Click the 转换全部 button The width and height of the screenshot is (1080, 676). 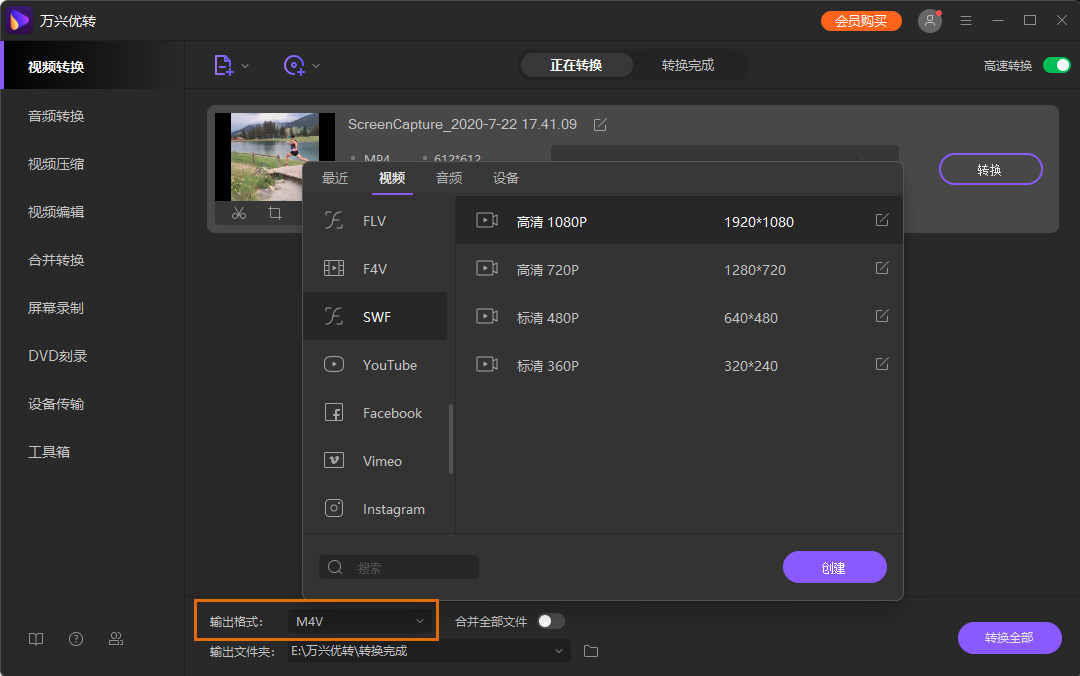tap(1009, 638)
